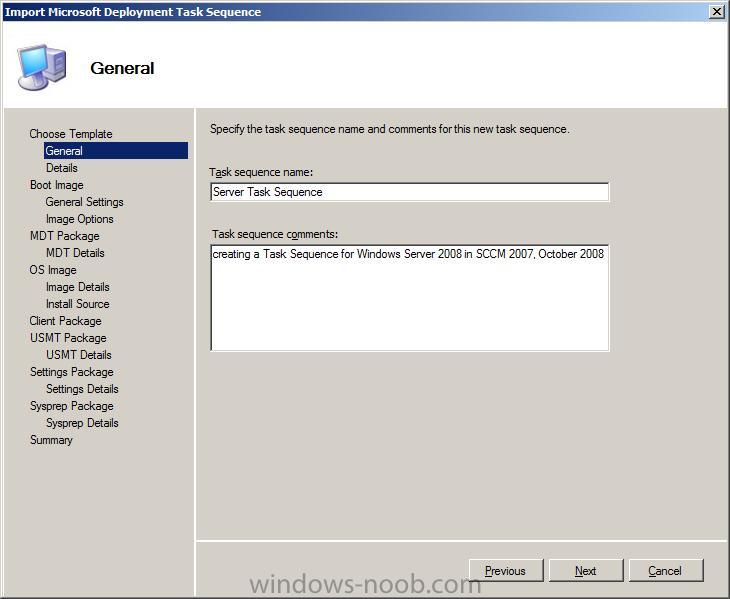Open the Image Details step
The image size is (730, 599).
[78, 287]
